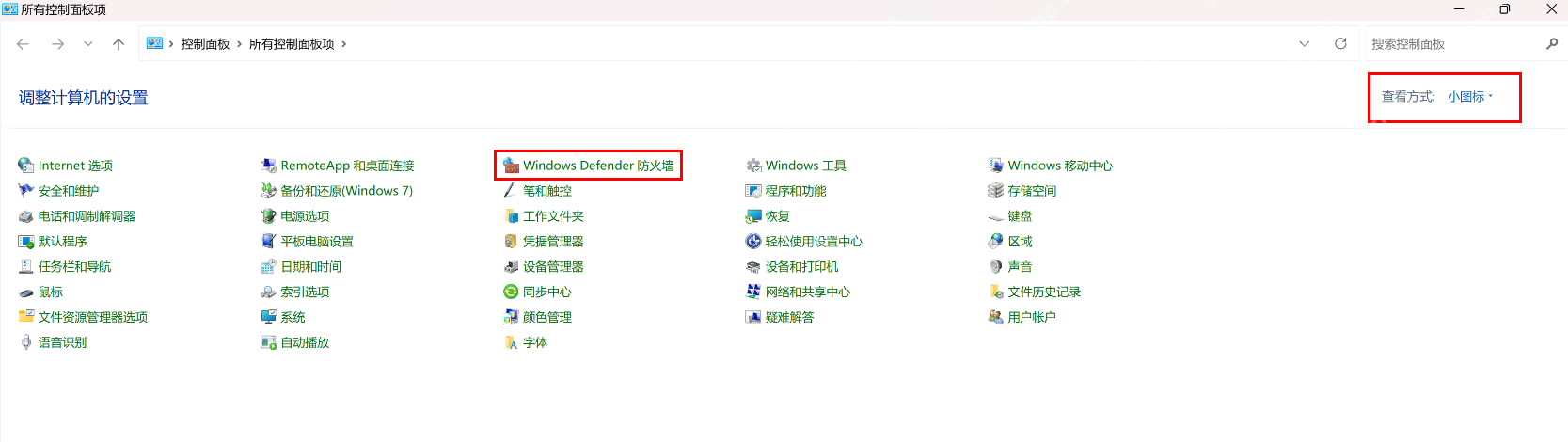Screen dimensions: 1568x442
Task: Click the 设备管理器 icon
Action: [x=511, y=267]
